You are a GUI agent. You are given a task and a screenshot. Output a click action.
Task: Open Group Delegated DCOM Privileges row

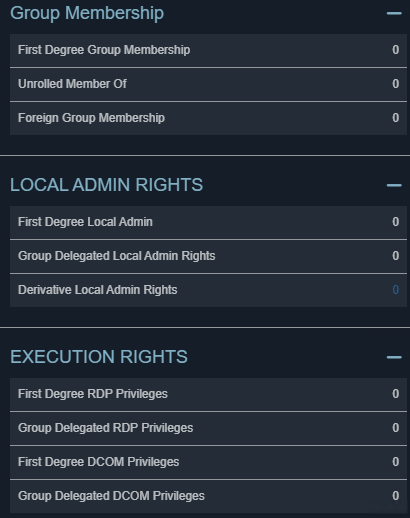click(208, 496)
